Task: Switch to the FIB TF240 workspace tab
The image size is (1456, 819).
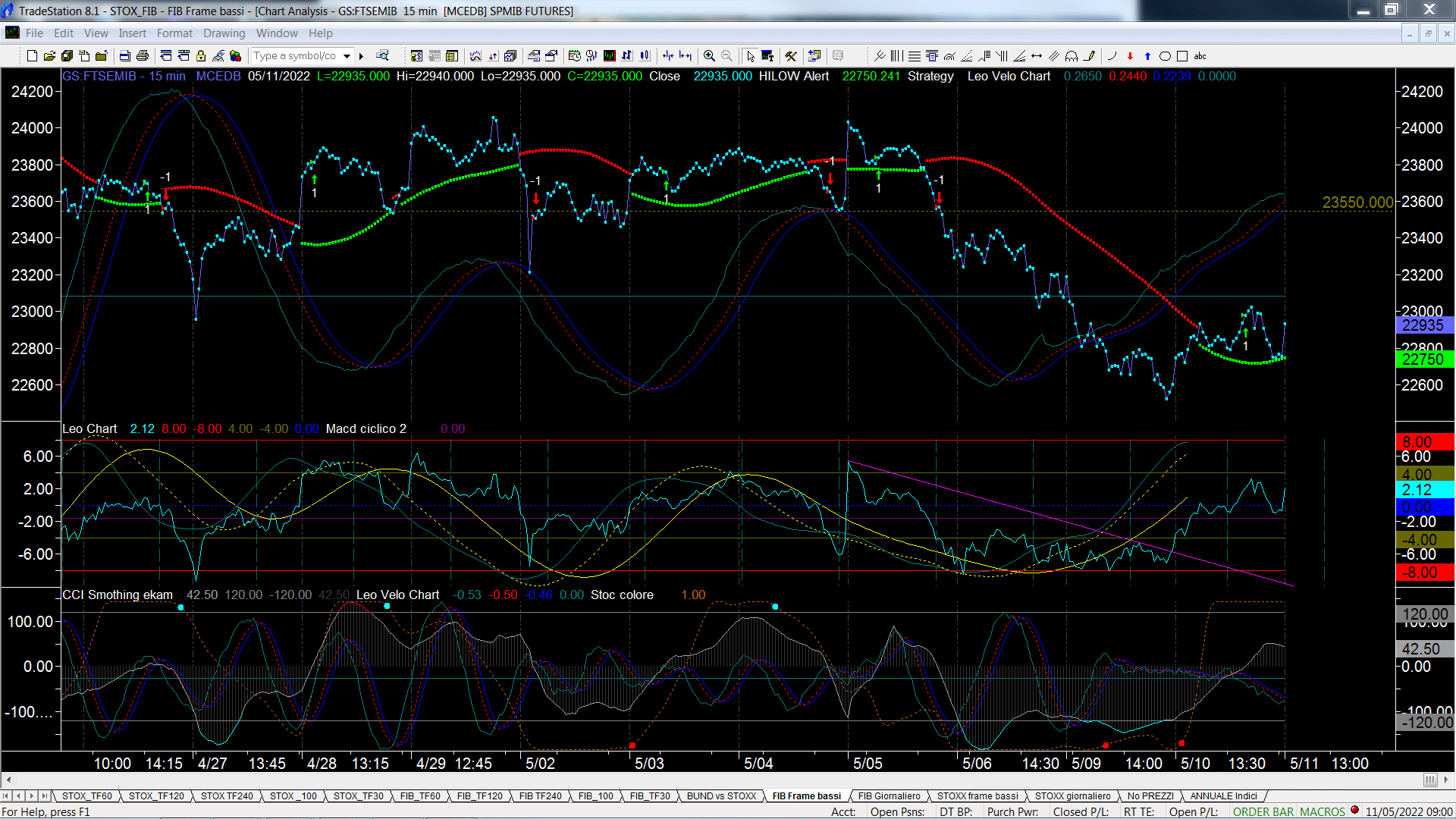Action: click(x=540, y=796)
